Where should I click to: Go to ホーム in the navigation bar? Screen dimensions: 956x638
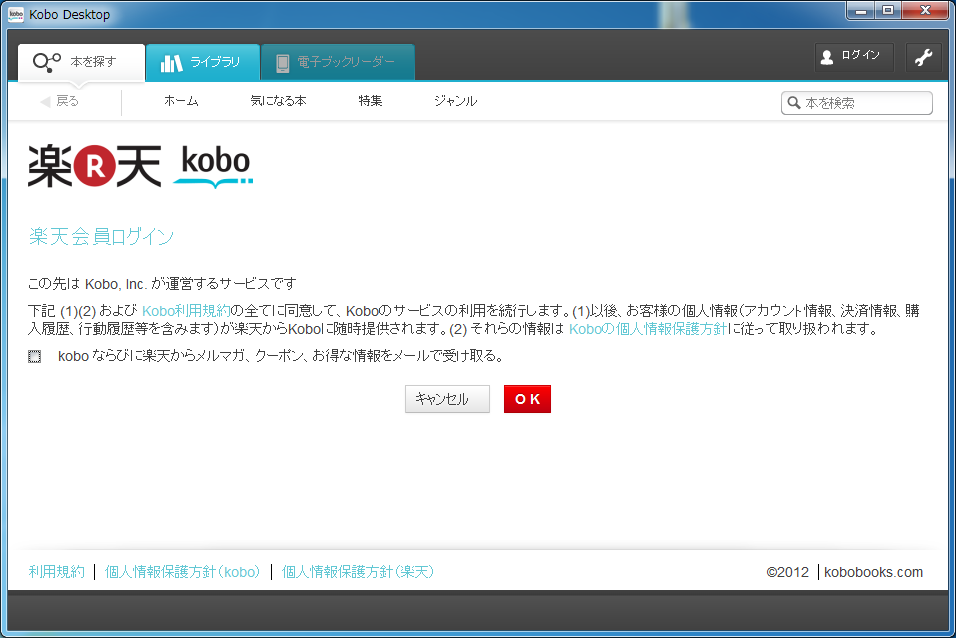pos(181,101)
